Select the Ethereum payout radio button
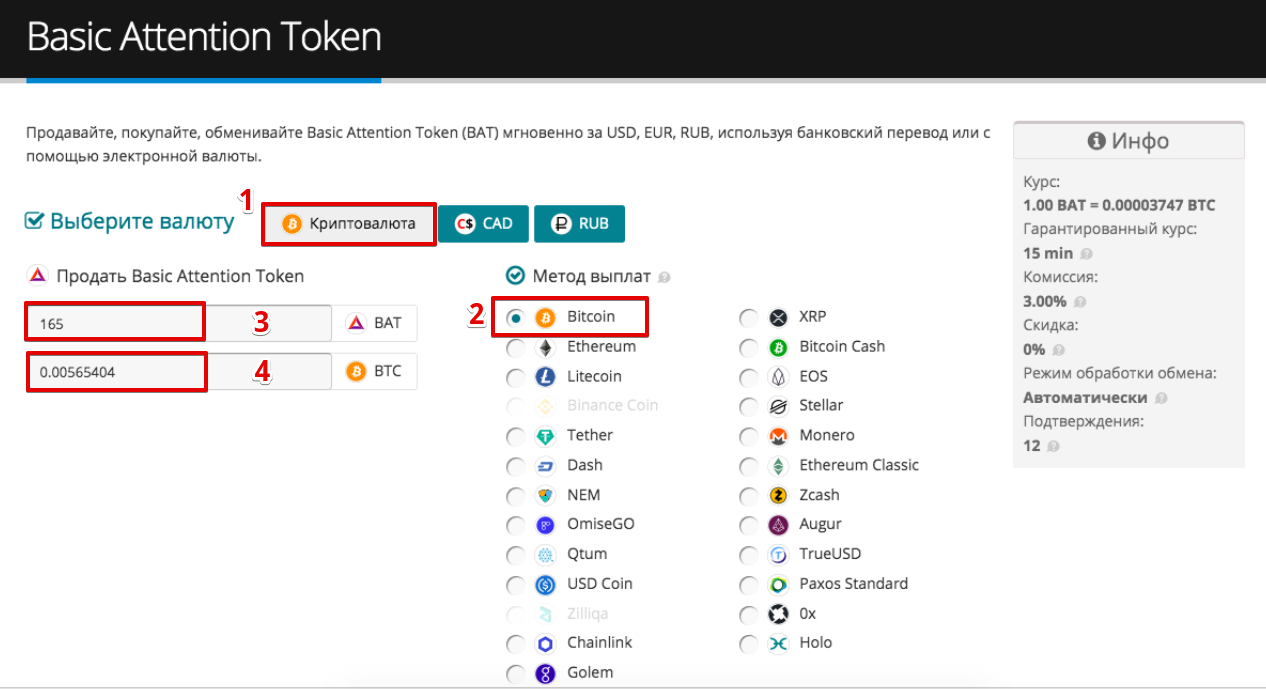The height and width of the screenshot is (689, 1266). [x=516, y=348]
